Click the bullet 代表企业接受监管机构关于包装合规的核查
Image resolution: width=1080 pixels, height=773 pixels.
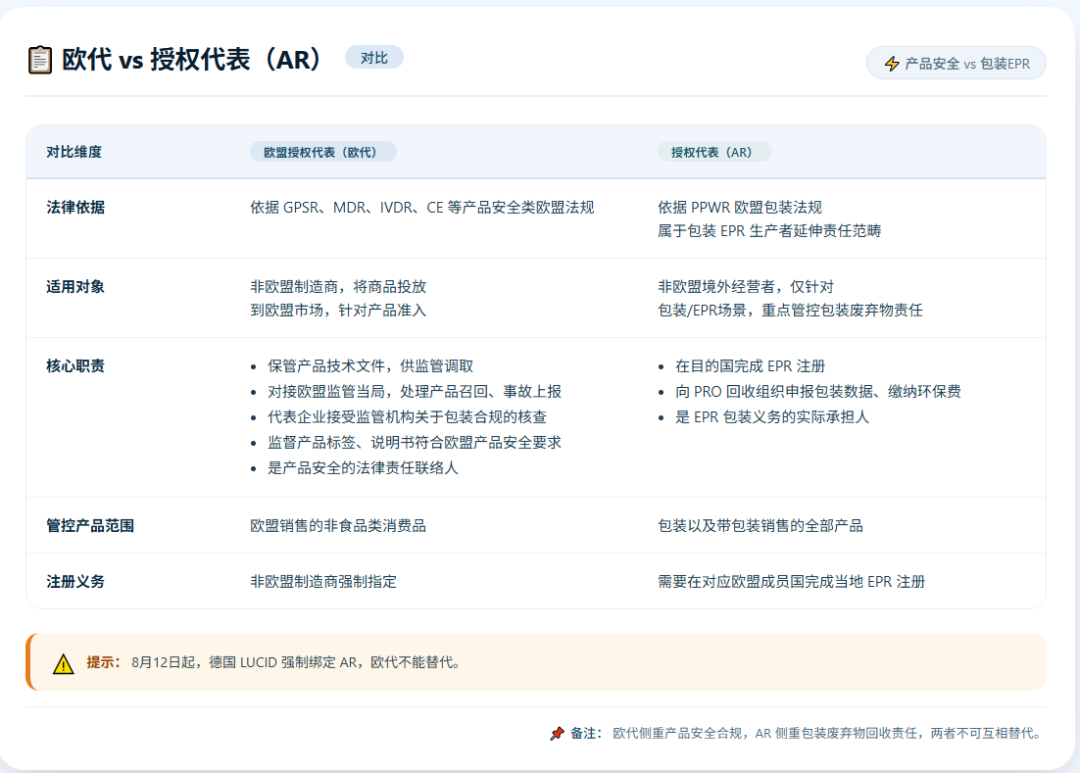click(x=407, y=417)
